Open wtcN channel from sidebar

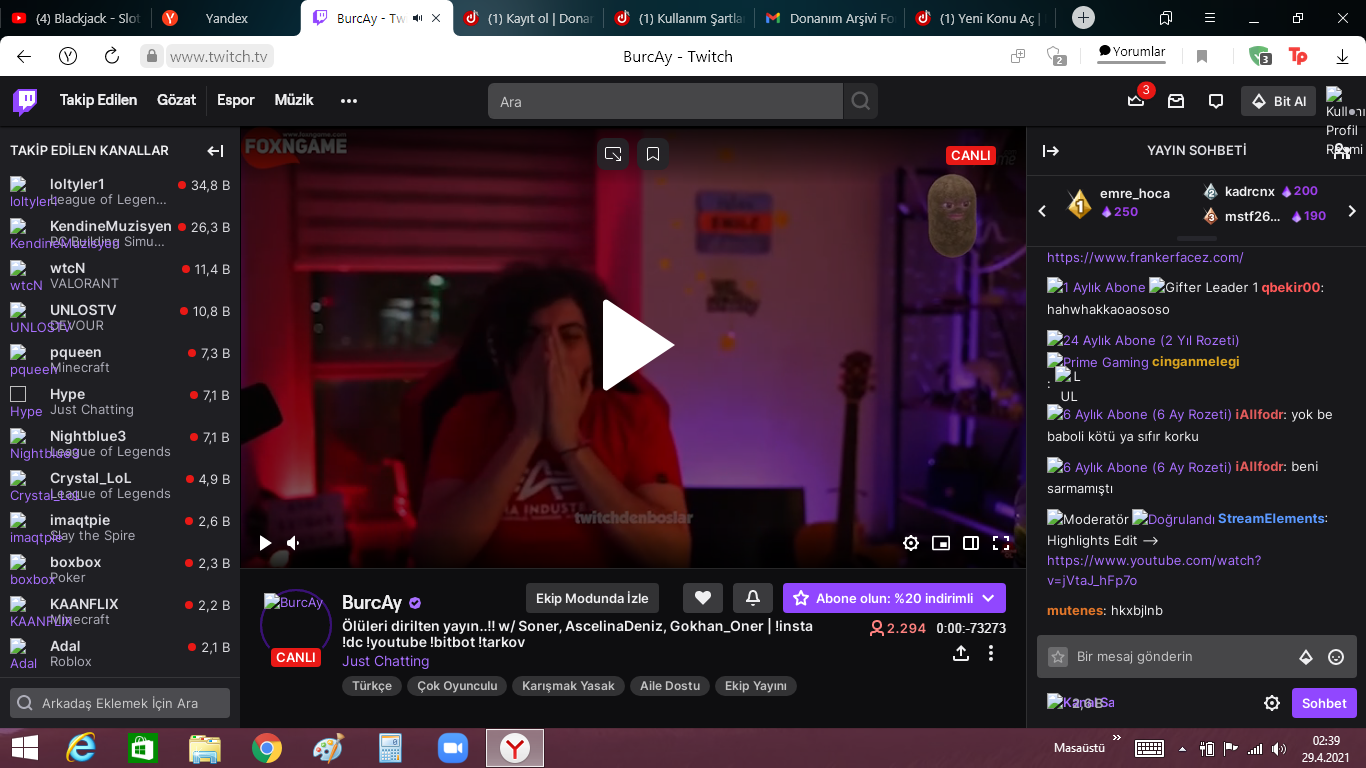[120, 275]
